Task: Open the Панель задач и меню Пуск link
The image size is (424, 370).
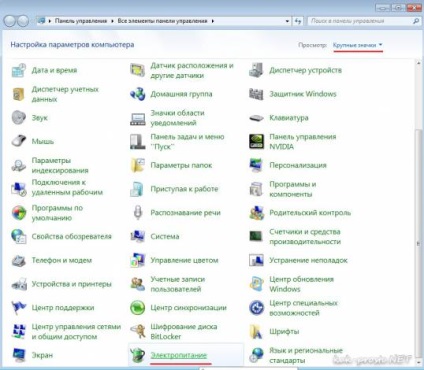Action: coord(187,141)
